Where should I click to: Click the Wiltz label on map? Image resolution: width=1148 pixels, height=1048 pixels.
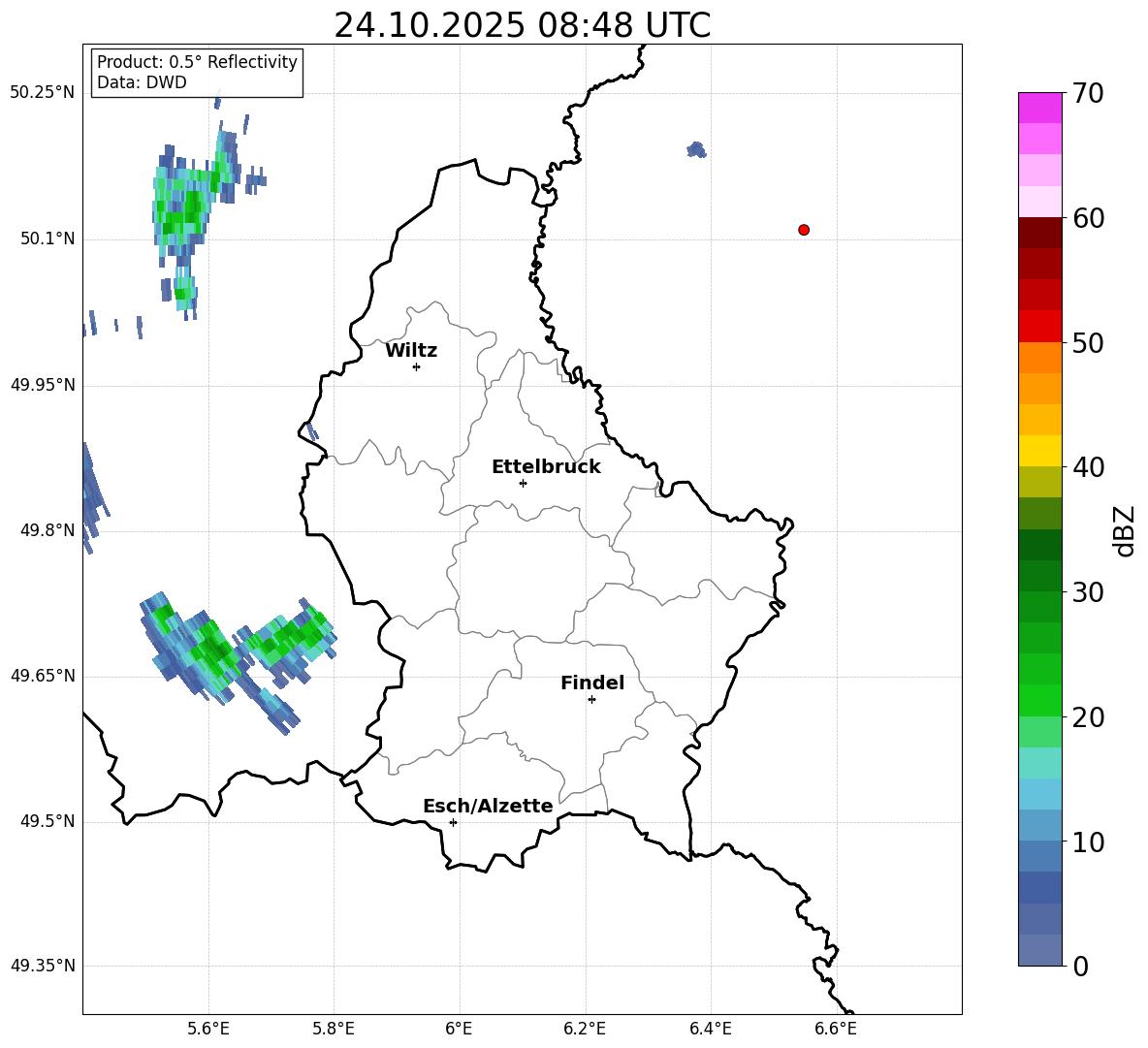(411, 351)
